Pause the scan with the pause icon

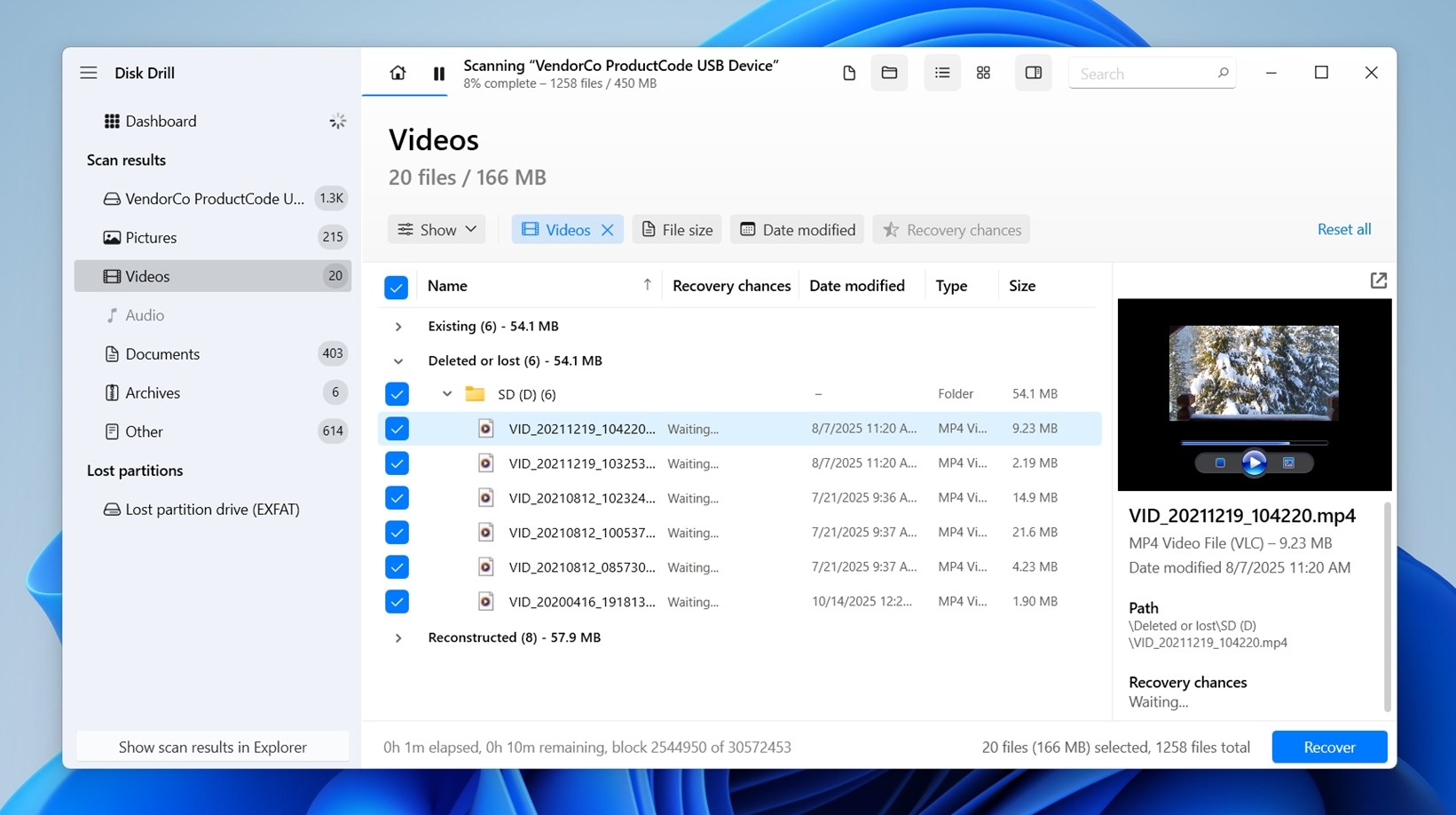tap(439, 73)
